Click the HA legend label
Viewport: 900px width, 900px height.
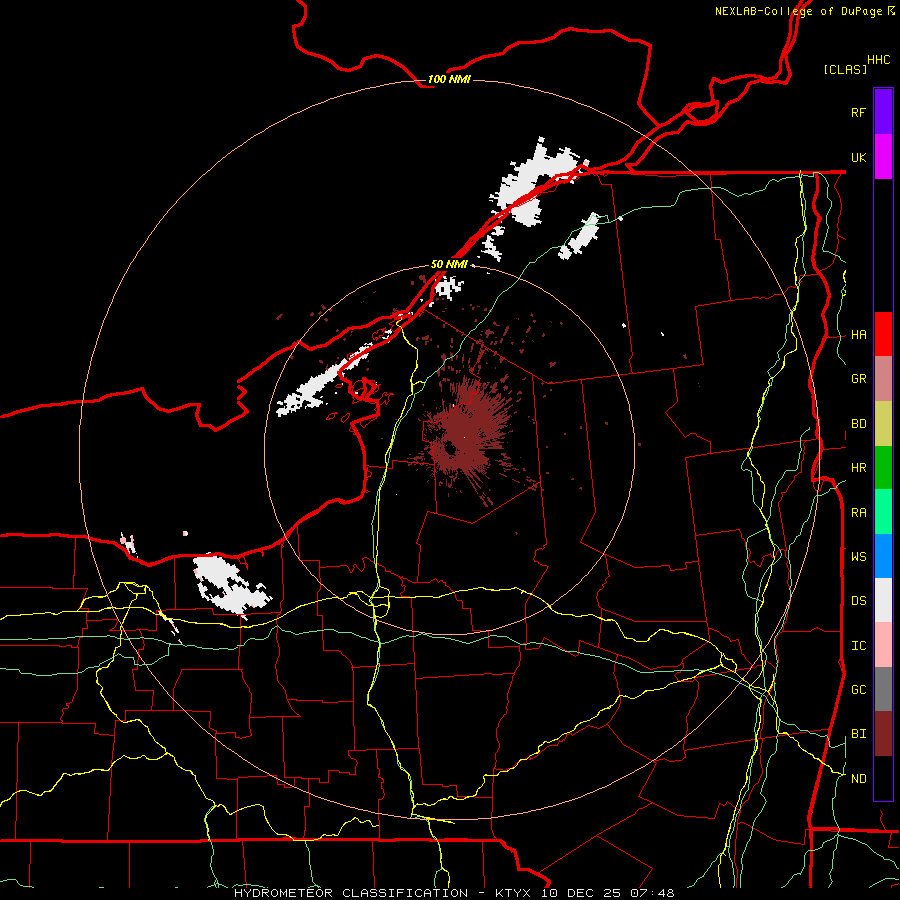859,335
